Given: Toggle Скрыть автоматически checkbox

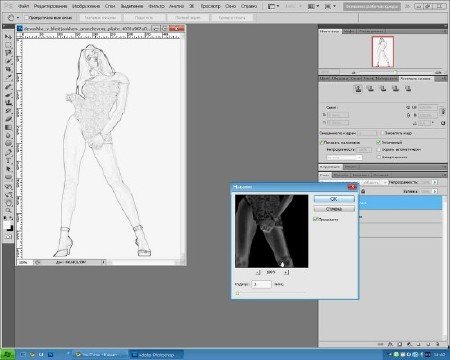Looking at the screenshot, I should (x=379, y=150).
